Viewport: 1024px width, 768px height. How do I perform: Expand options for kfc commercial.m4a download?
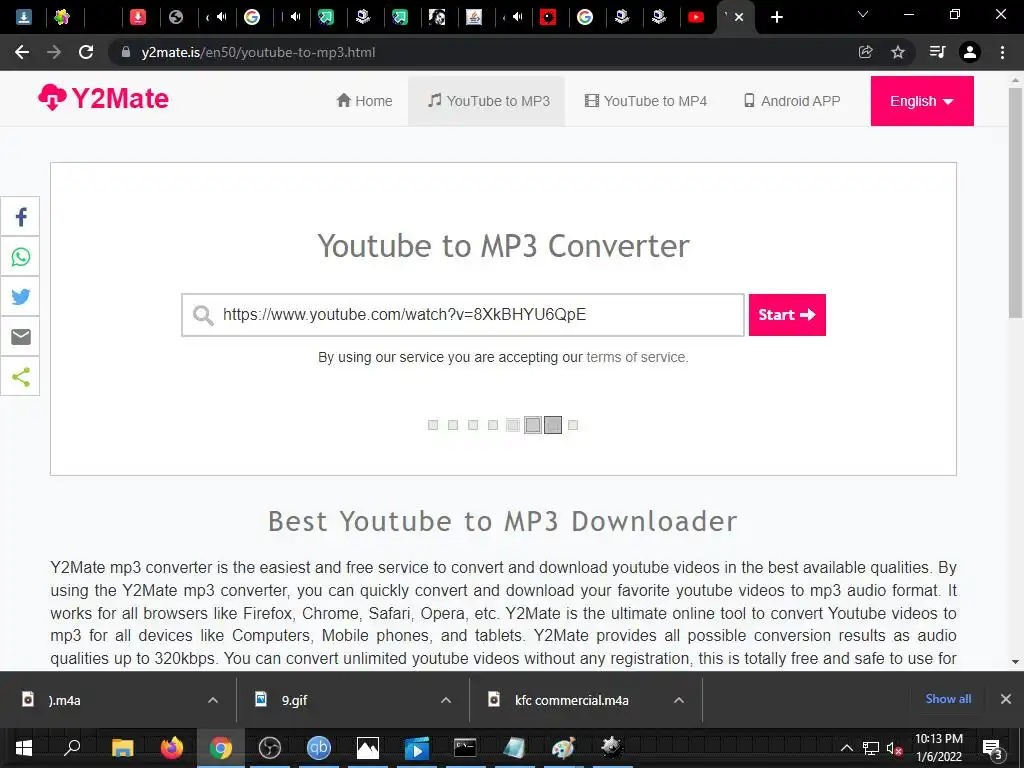tap(679, 700)
